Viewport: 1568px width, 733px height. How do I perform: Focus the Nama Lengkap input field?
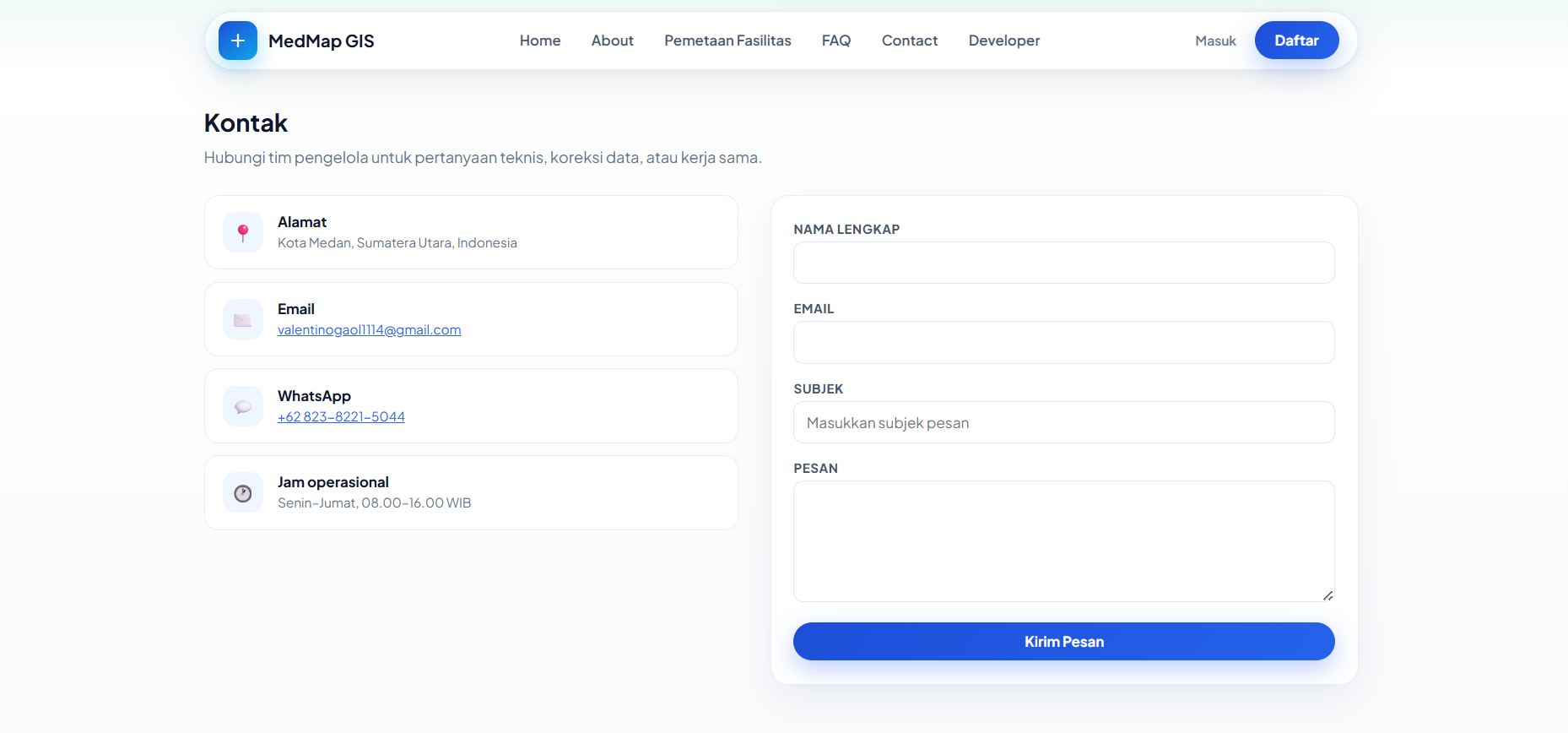(x=1064, y=263)
